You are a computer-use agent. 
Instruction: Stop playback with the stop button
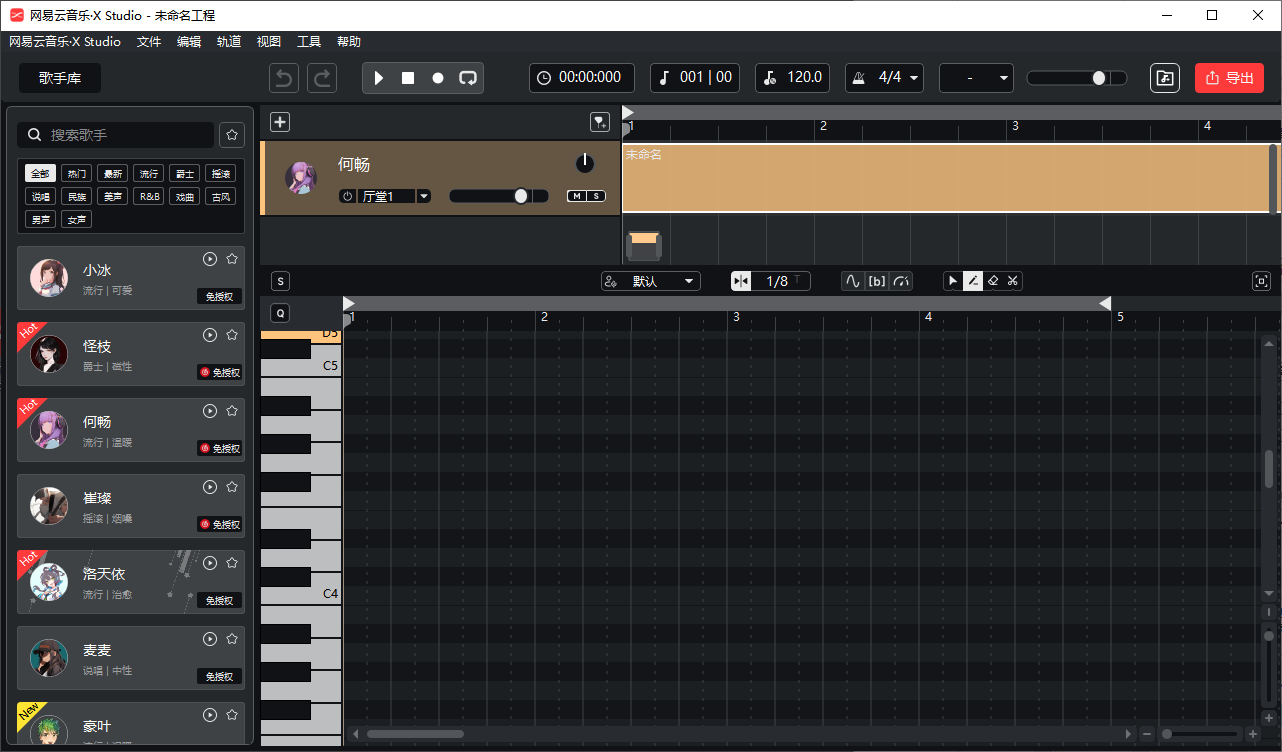[x=408, y=78]
